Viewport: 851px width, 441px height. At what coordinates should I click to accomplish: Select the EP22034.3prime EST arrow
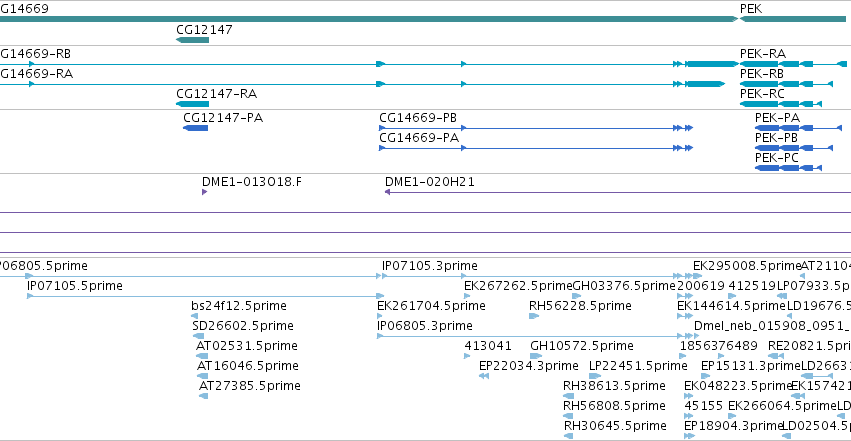pyautogui.click(x=484, y=376)
